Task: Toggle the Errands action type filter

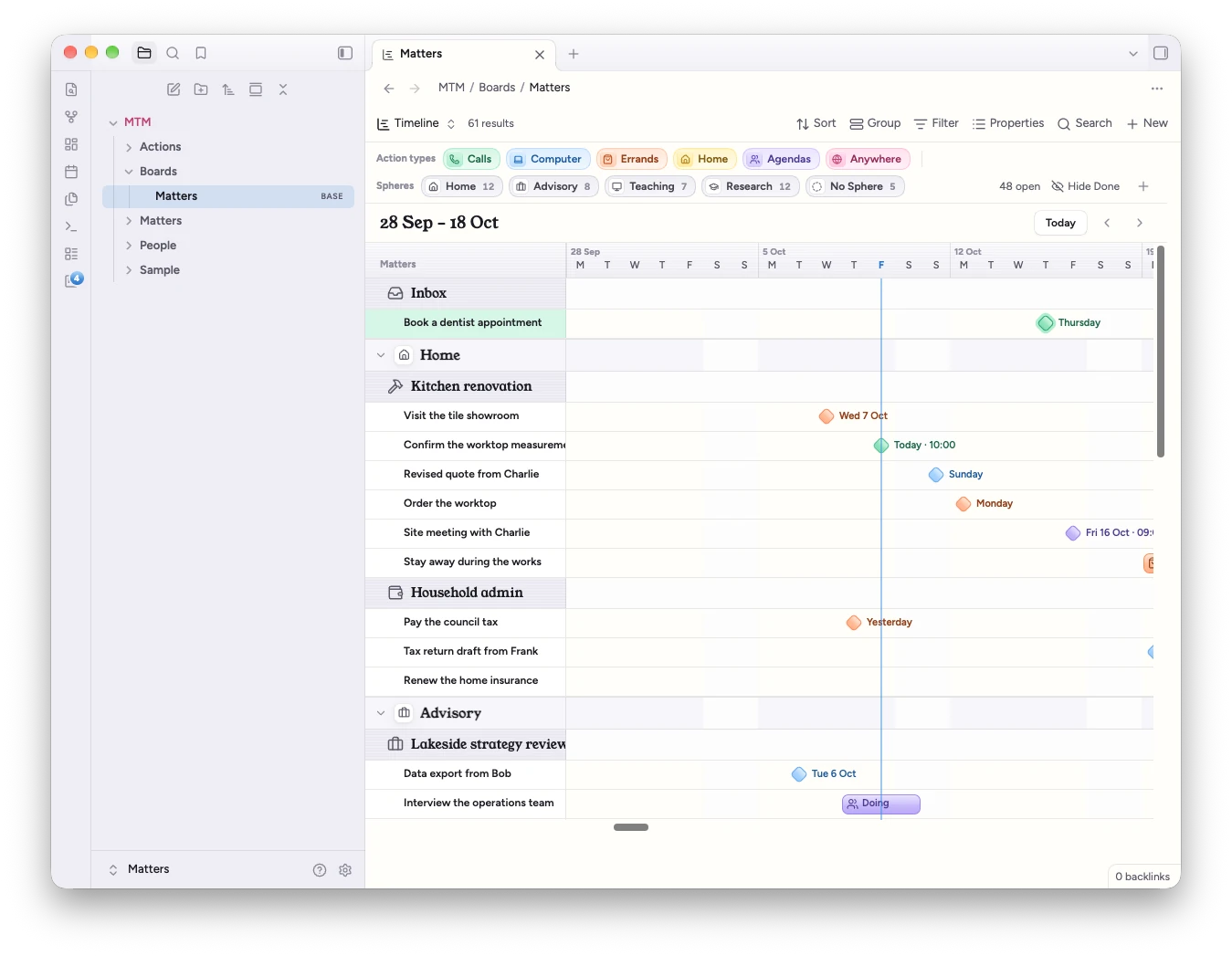Action: tap(631, 159)
